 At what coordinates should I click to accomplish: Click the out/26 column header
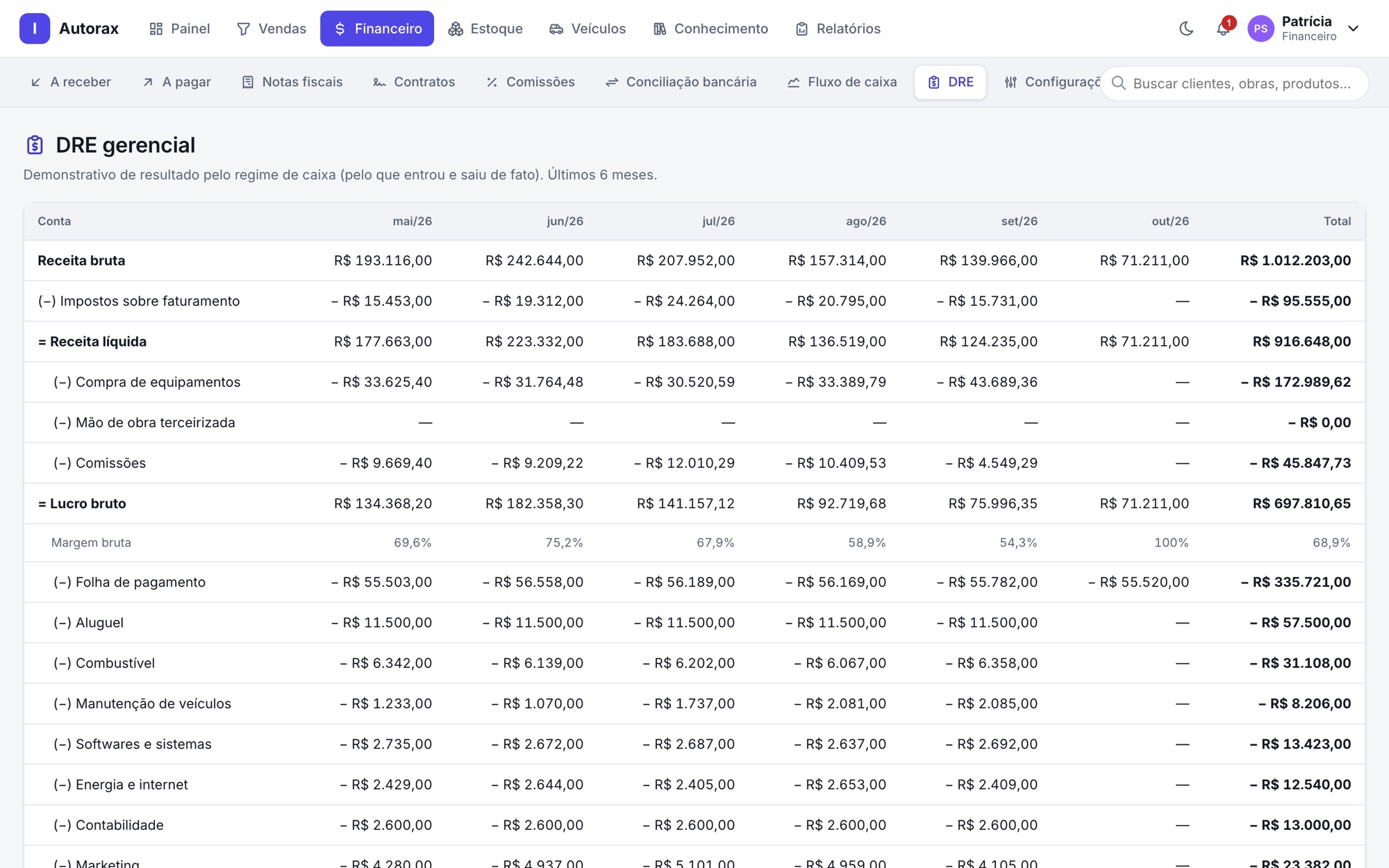coord(1170,222)
